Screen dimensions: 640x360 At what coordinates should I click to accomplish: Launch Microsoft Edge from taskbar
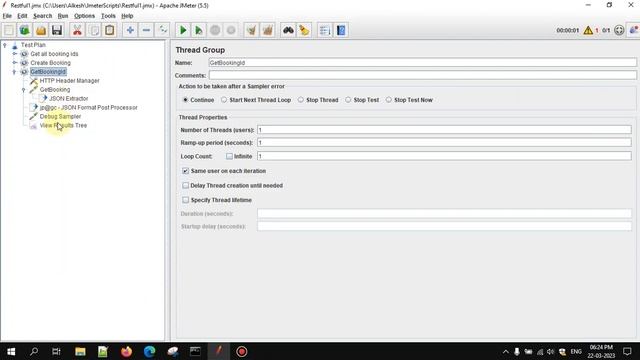click(149, 351)
